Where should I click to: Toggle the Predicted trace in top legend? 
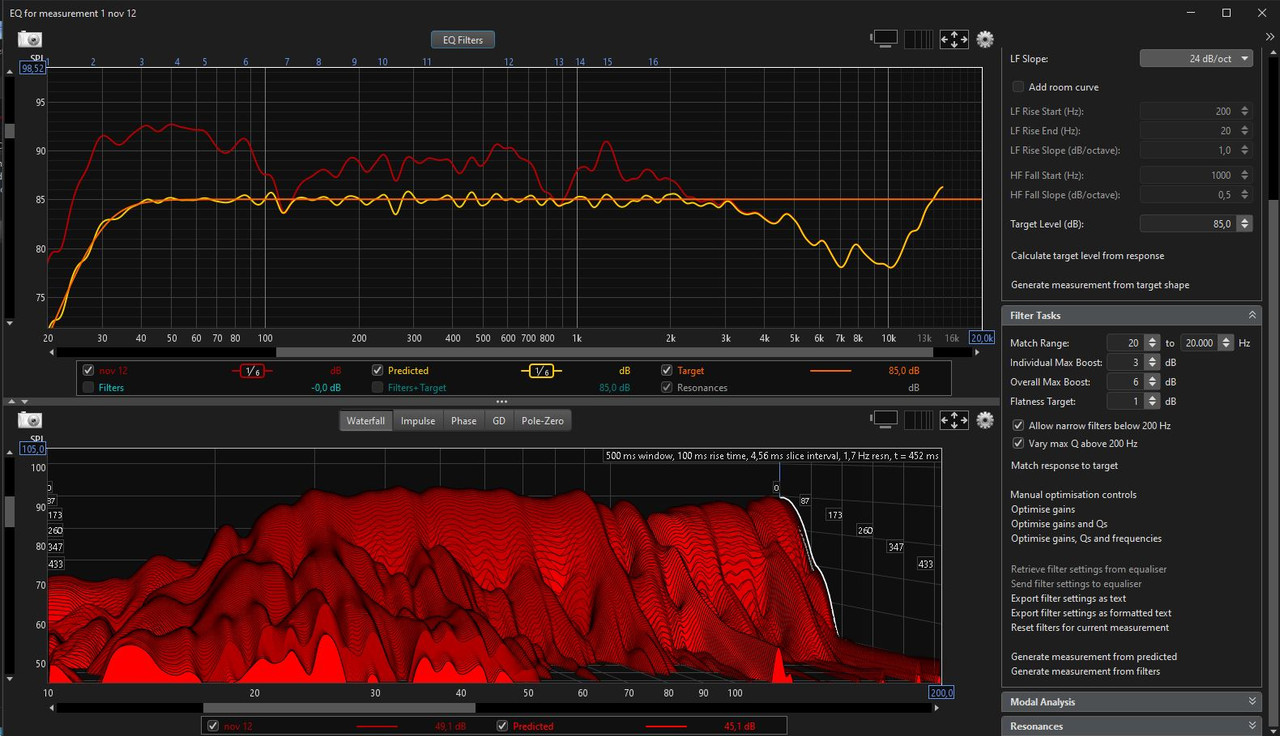pos(378,370)
